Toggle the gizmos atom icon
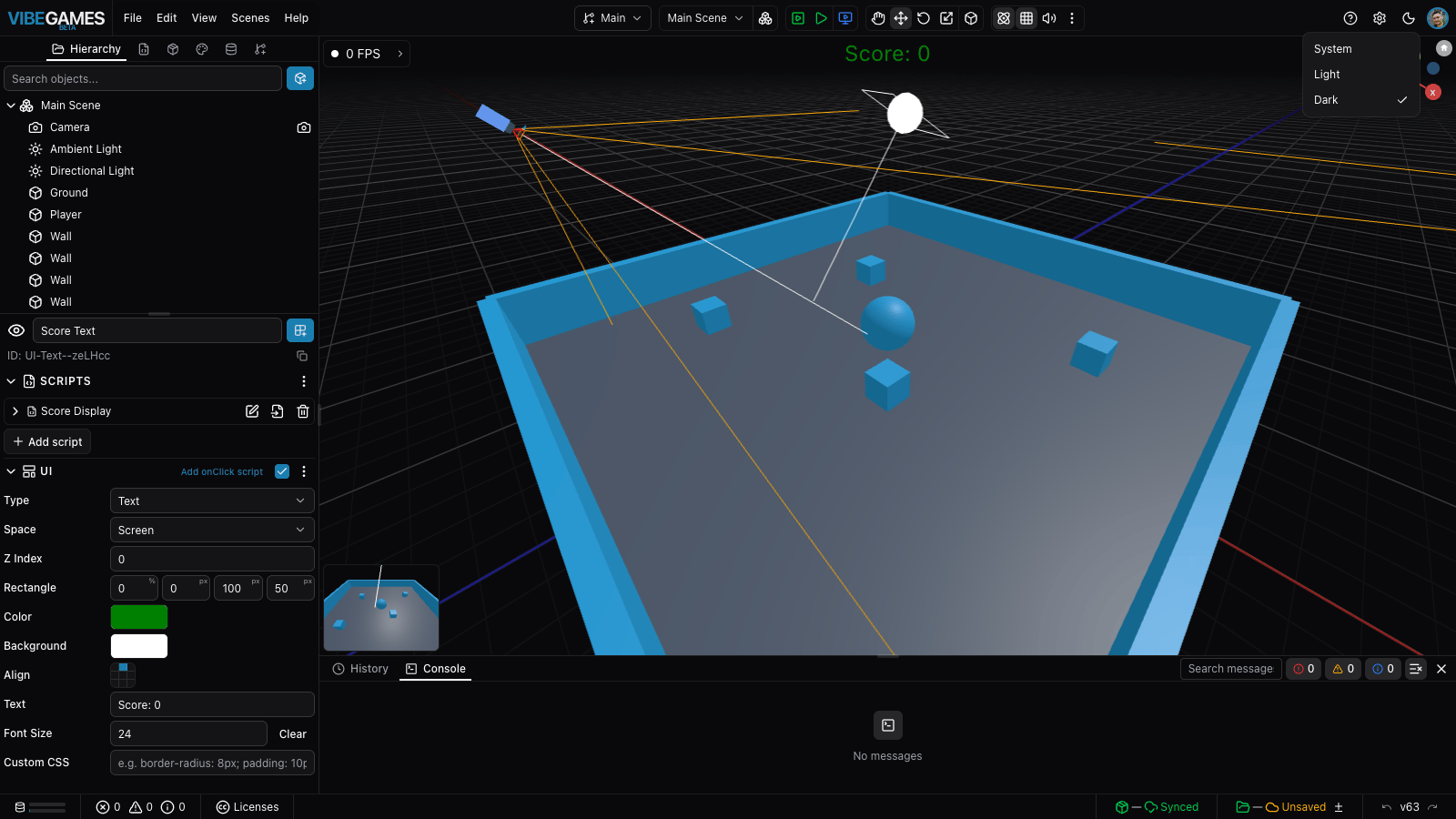The width and height of the screenshot is (1456, 819). 1004,18
